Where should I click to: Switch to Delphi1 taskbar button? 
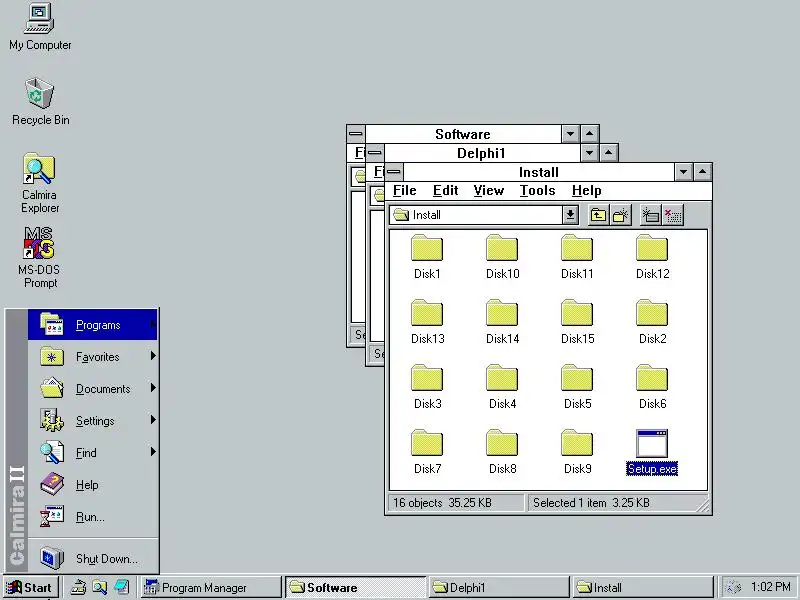pos(499,587)
